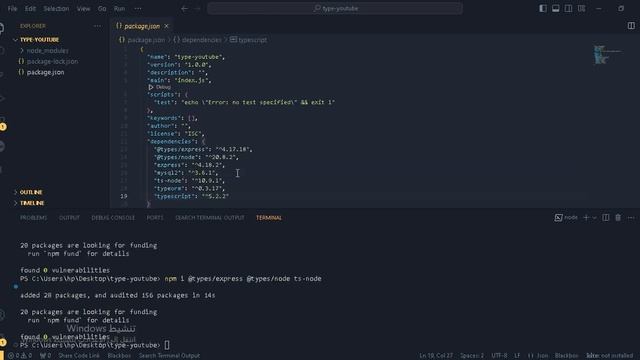This screenshot has height=360, width=640.
Task: Switch to the PROBLEMS panel tab
Action: point(33,218)
